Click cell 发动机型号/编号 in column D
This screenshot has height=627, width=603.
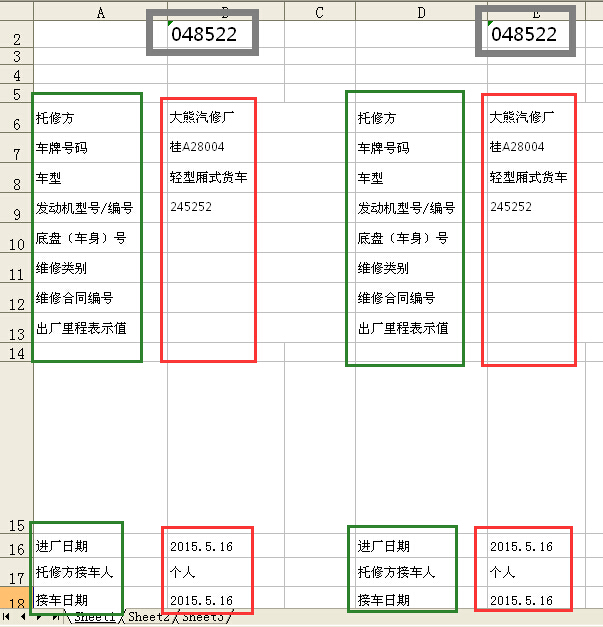click(406, 208)
